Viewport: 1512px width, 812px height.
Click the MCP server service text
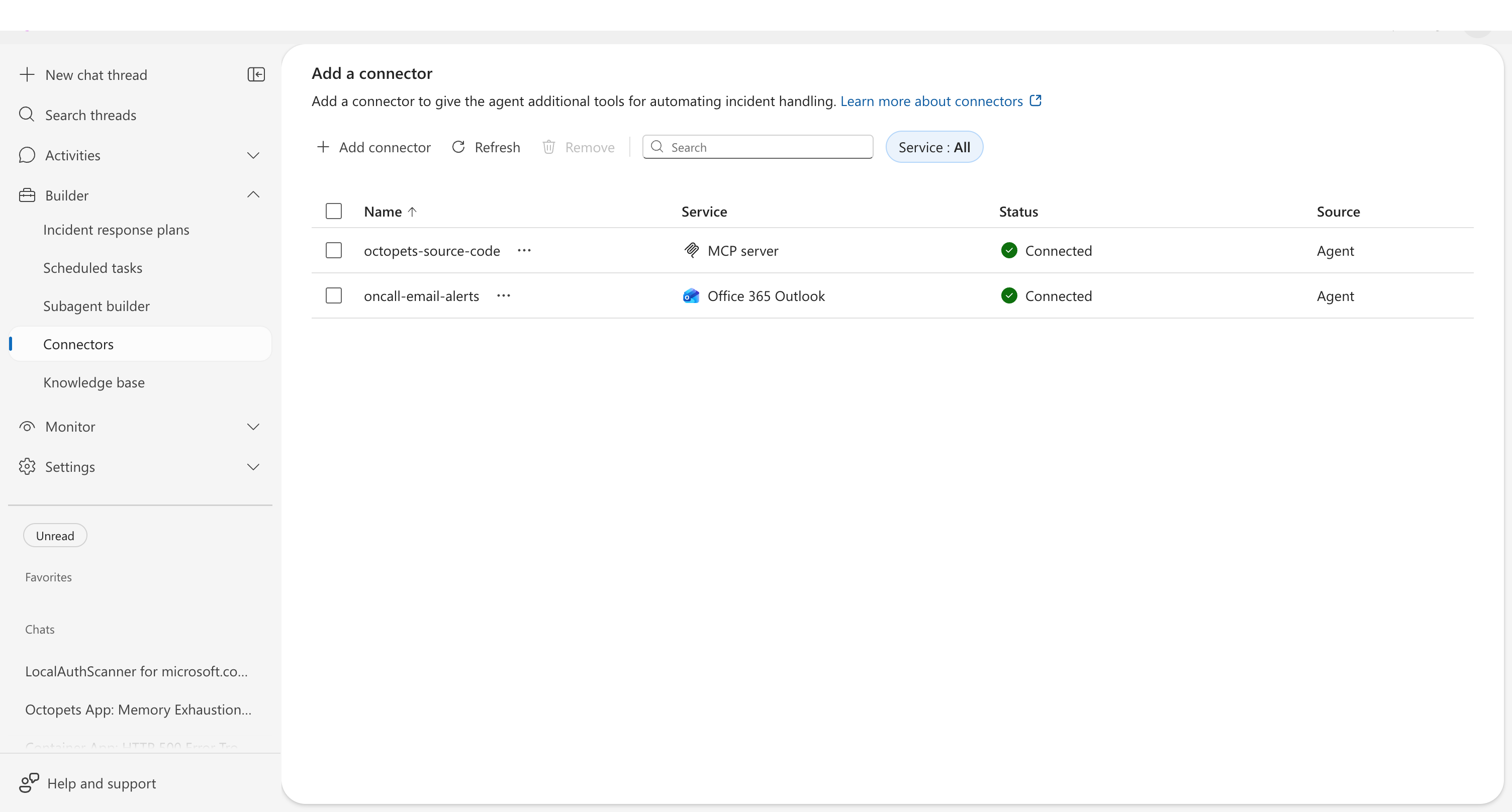click(x=742, y=251)
